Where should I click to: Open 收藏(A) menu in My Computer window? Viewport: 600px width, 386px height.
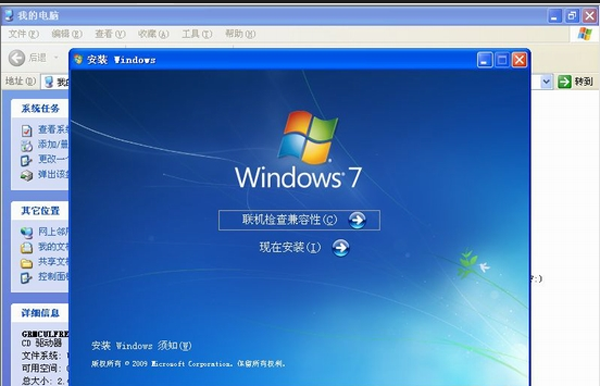[x=153, y=34]
